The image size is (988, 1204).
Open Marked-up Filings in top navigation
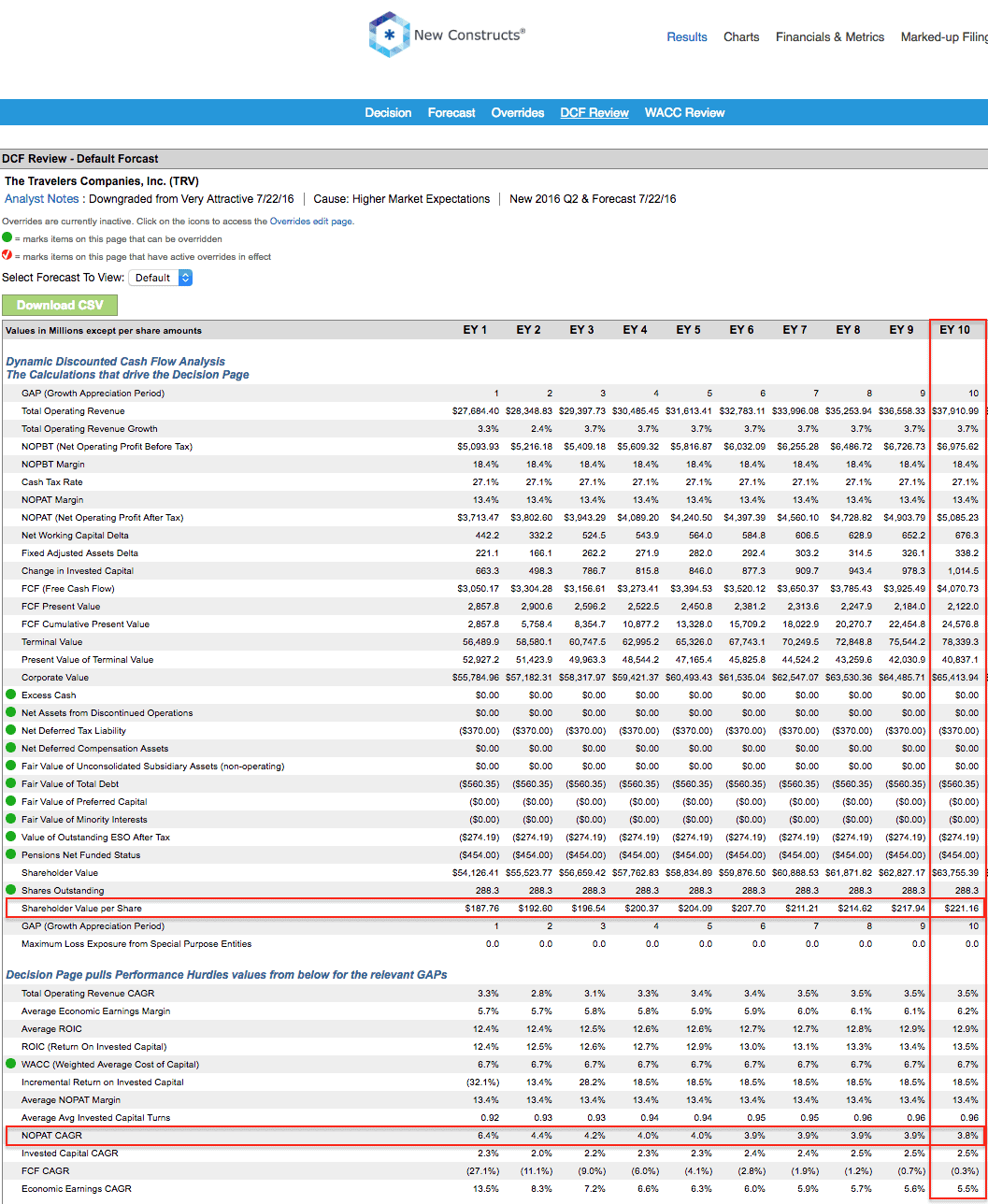click(944, 37)
